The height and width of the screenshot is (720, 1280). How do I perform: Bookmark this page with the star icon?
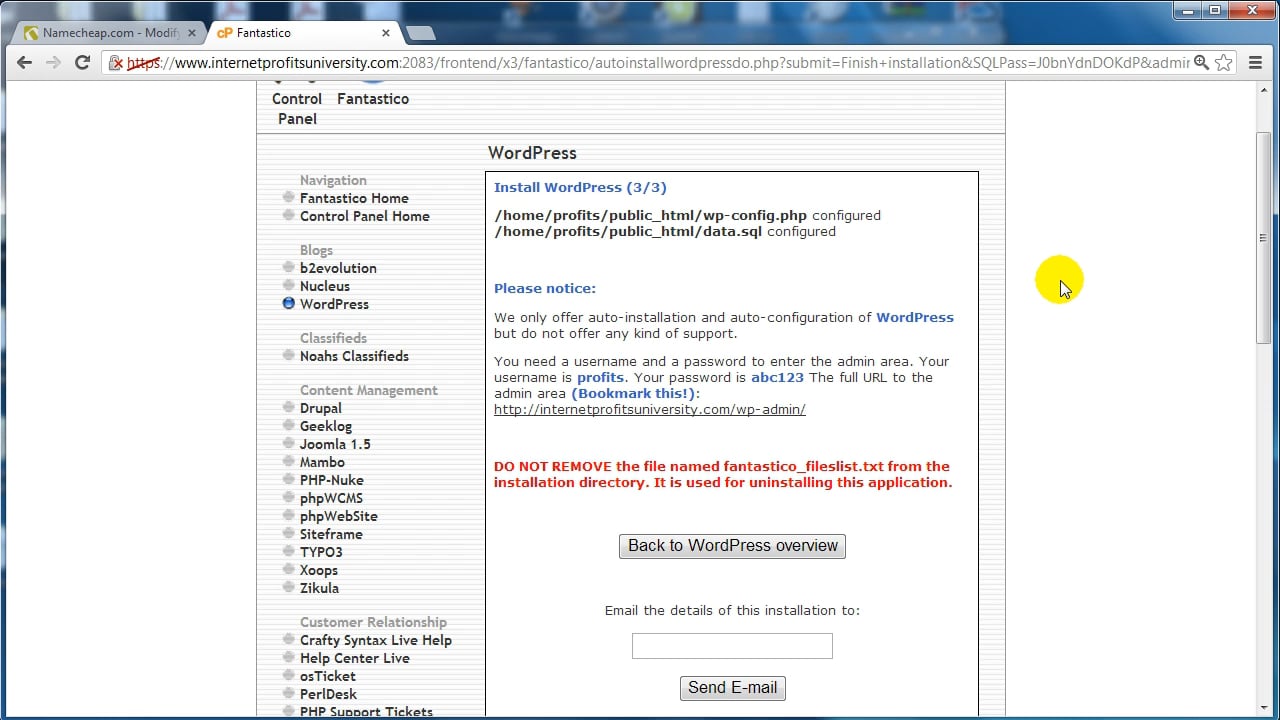point(1224,62)
